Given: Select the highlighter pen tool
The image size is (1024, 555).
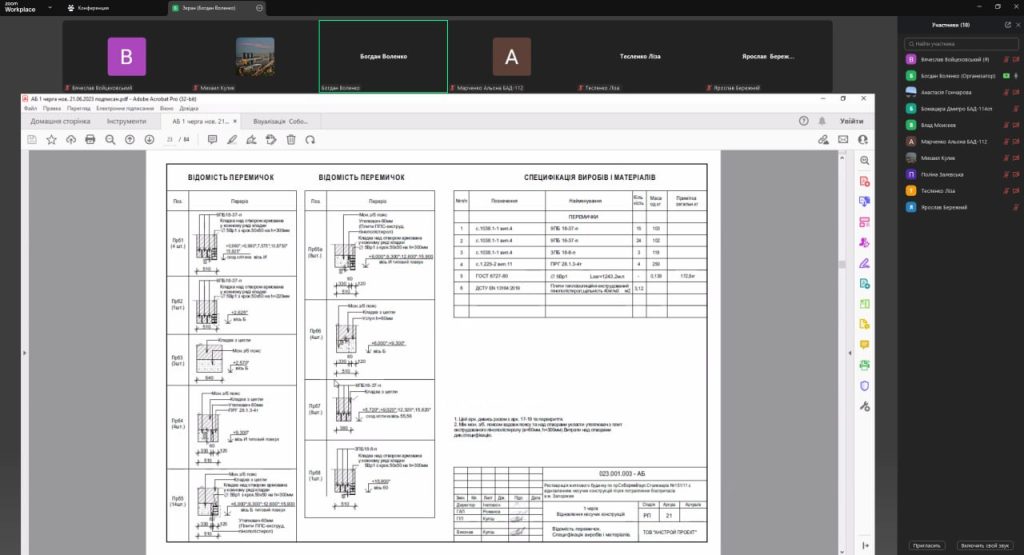Looking at the screenshot, I should (231, 140).
